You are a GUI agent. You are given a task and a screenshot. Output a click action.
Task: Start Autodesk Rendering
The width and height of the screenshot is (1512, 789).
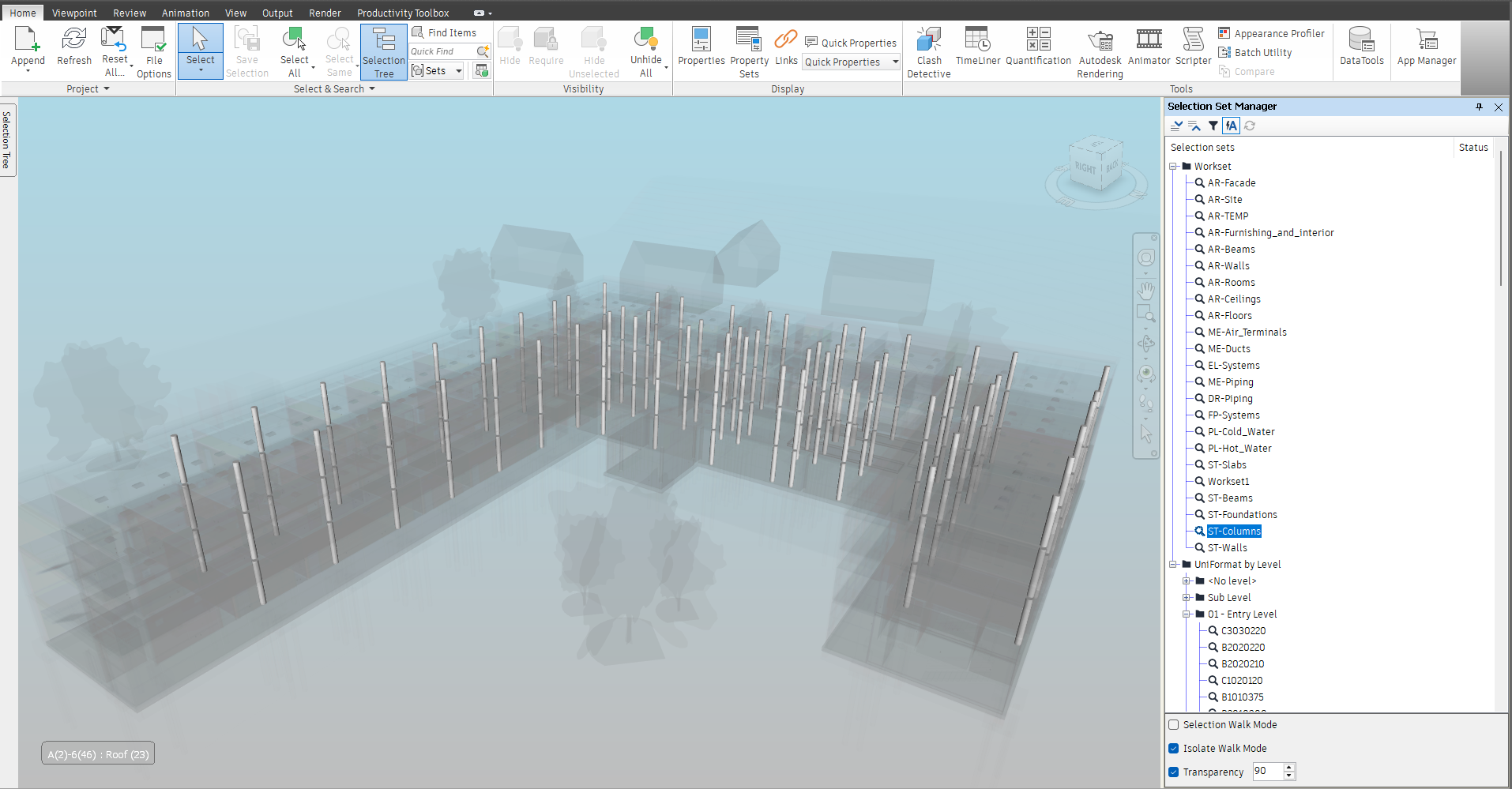coord(1100,51)
